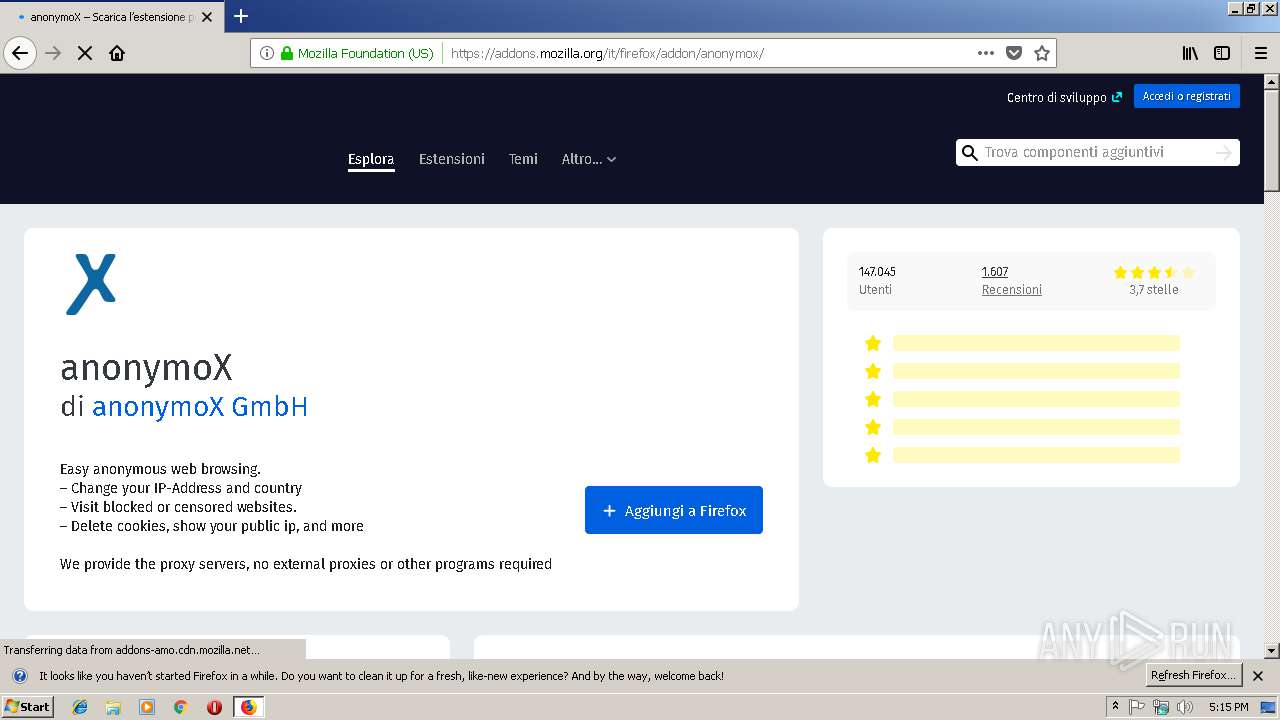Expand the Altro… dropdown menu
The width and height of the screenshot is (1280, 720).
pos(589,159)
